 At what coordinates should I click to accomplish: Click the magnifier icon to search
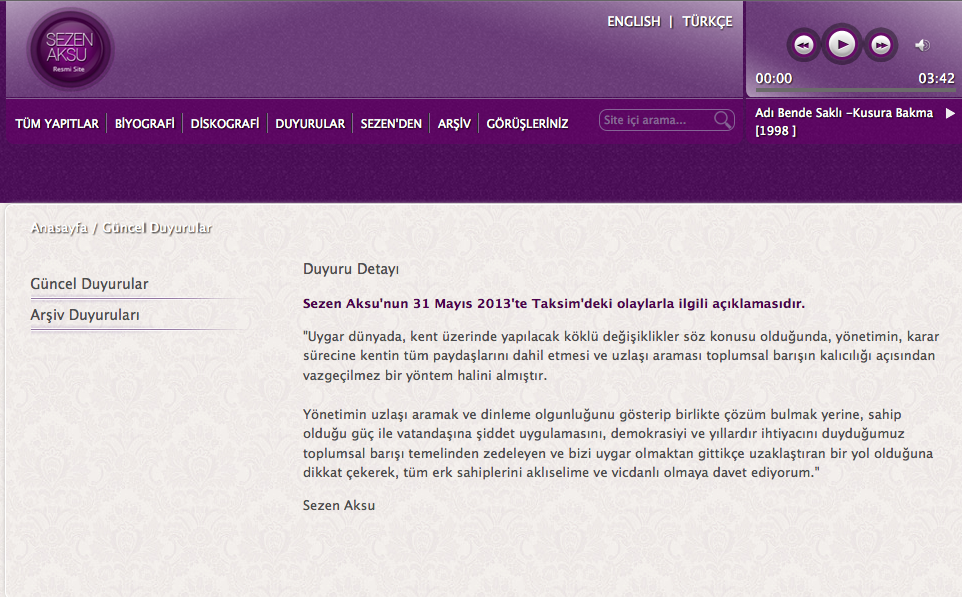pos(722,119)
